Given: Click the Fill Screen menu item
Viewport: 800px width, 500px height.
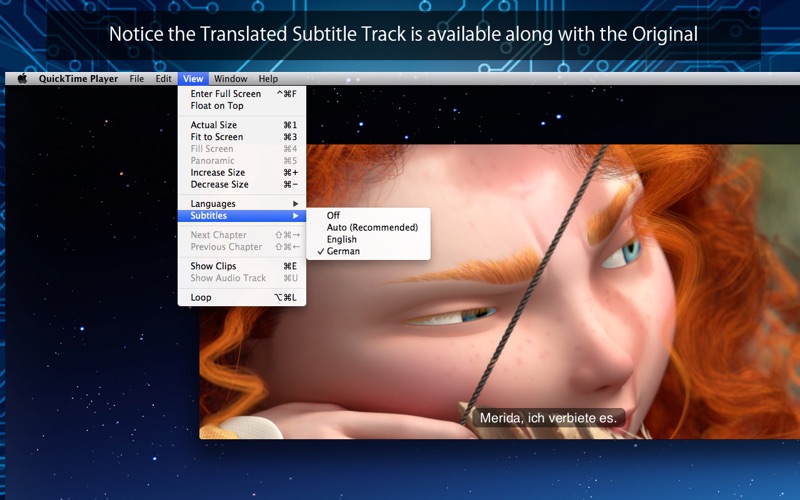Looking at the screenshot, I should point(242,148).
